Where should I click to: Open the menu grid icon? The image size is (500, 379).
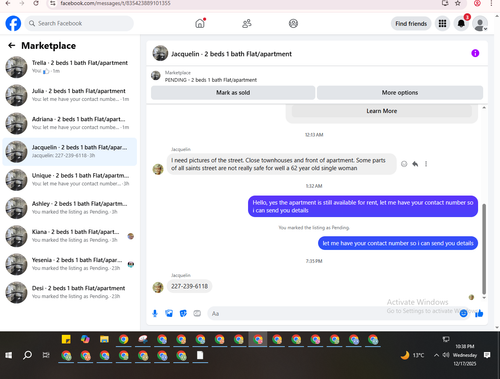442,23
